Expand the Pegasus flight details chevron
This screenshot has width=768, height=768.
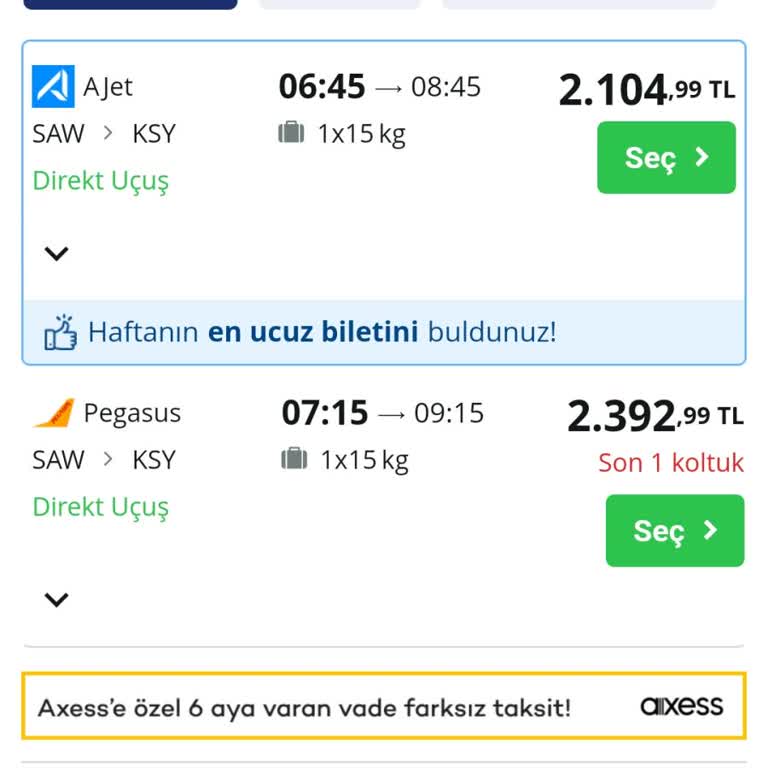click(57, 600)
